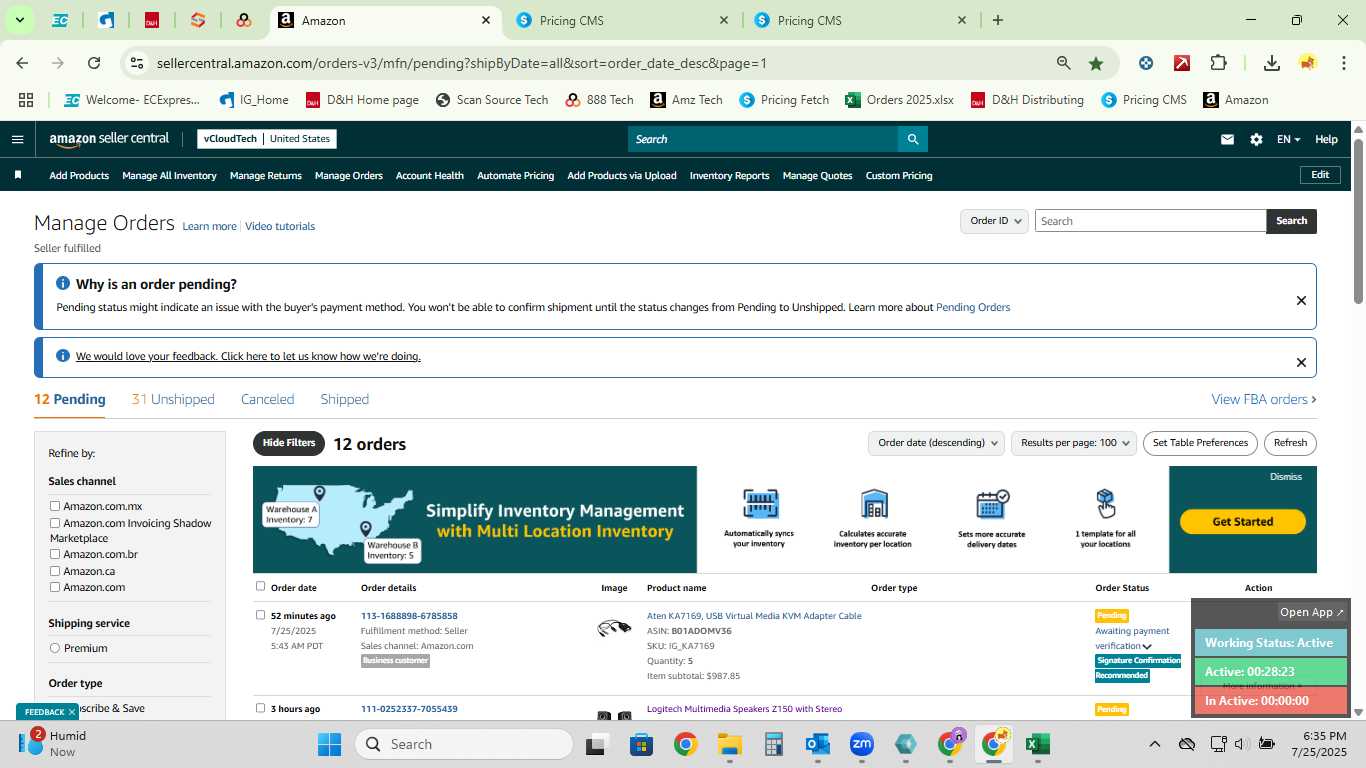Switch to the Shipped orders tab
This screenshot has width=1366, height=768.
pyautogui.click(x=344, y=399)
